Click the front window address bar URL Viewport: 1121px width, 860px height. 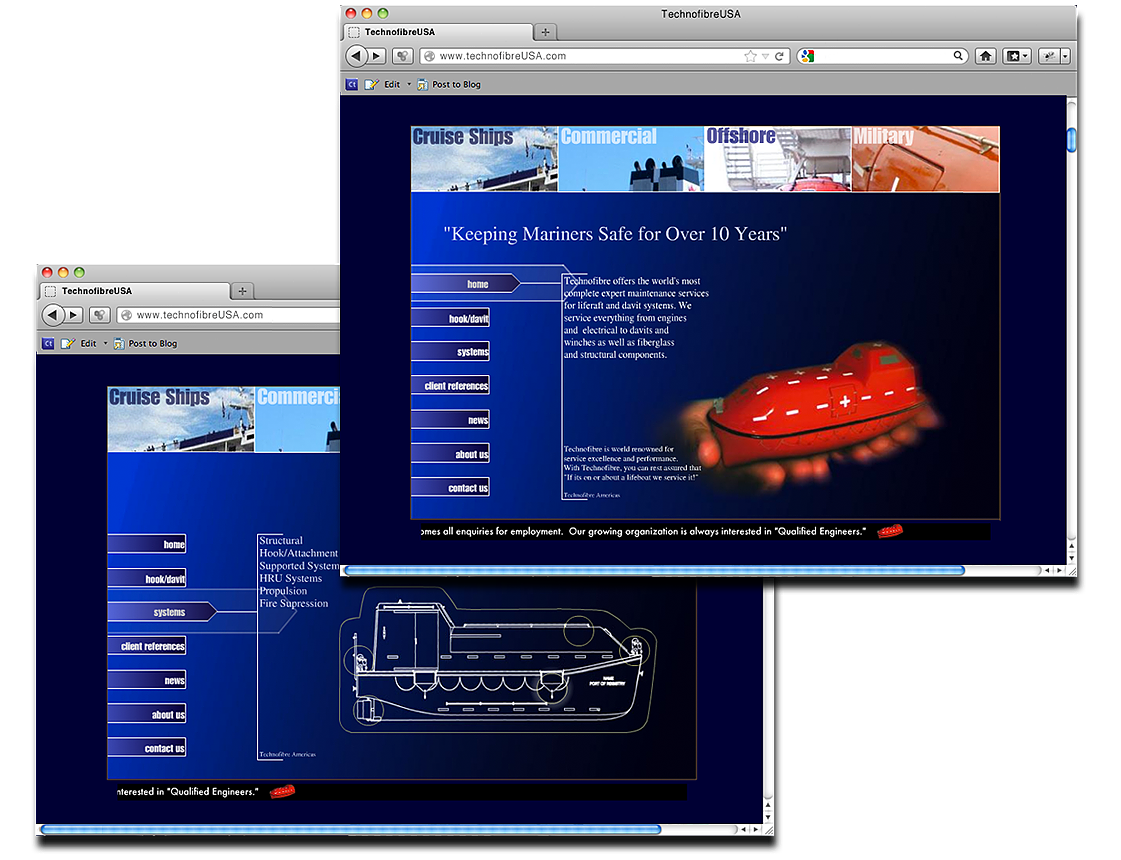click(x=503, y=56)
